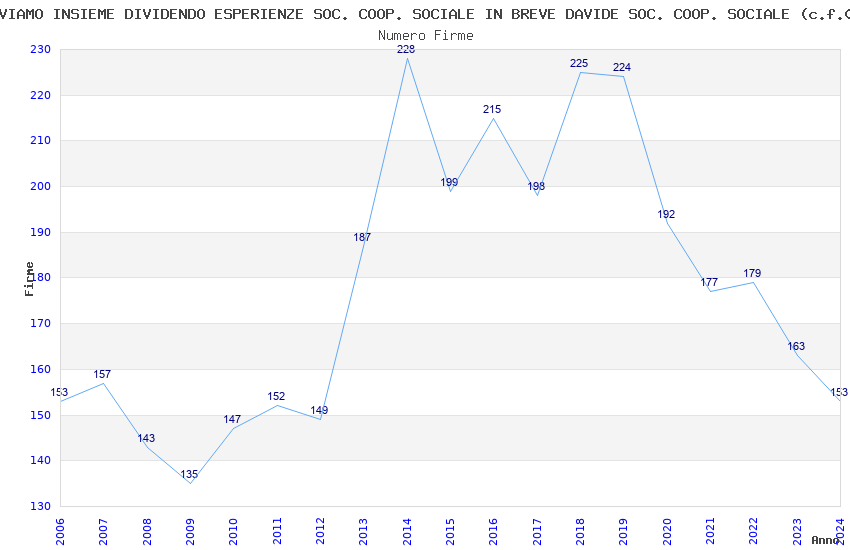
Task: Click the 2013 x-axis year label
Action: tap(363, 531)
